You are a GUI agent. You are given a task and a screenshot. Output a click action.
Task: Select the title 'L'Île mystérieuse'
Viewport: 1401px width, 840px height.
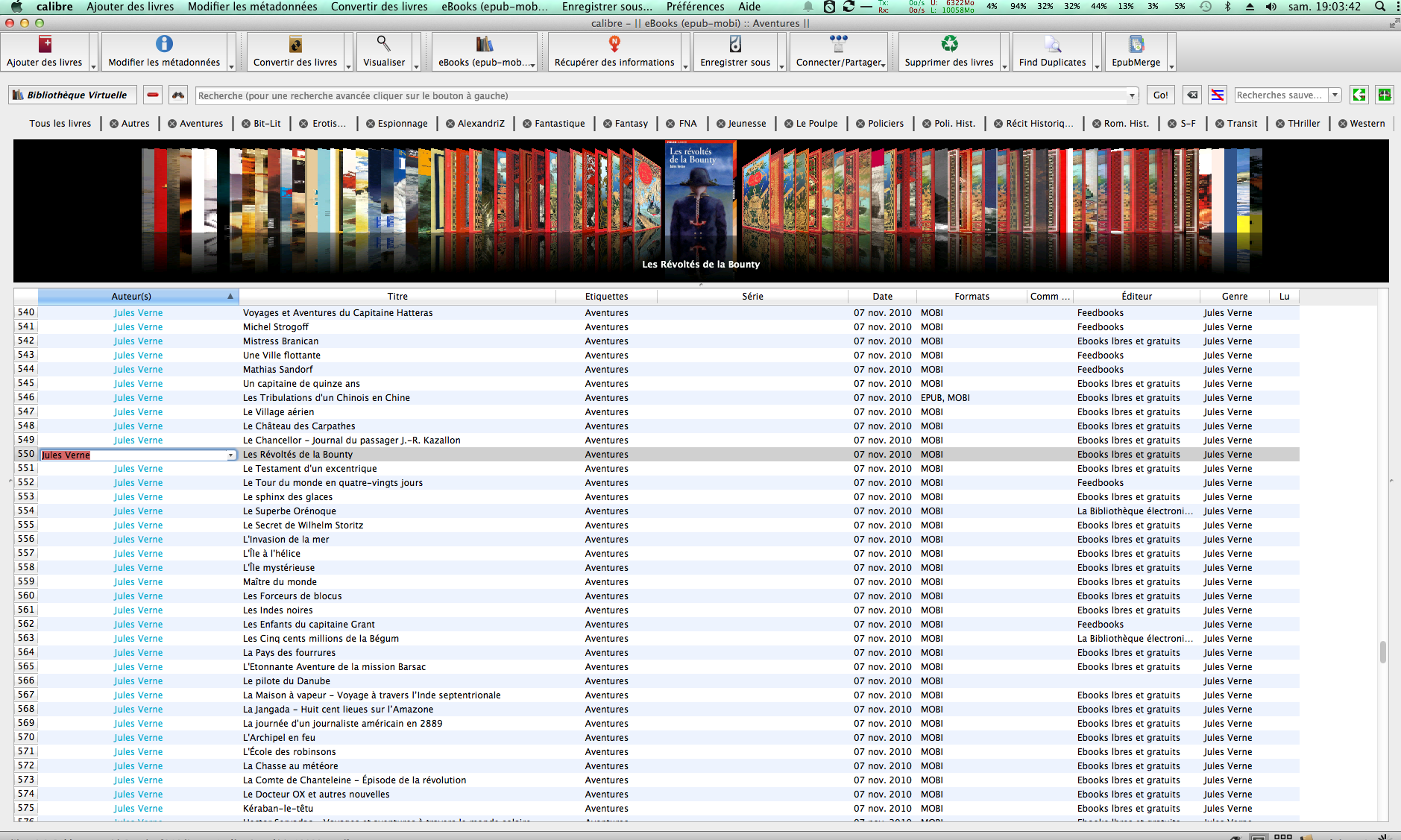tap(279, 568)
